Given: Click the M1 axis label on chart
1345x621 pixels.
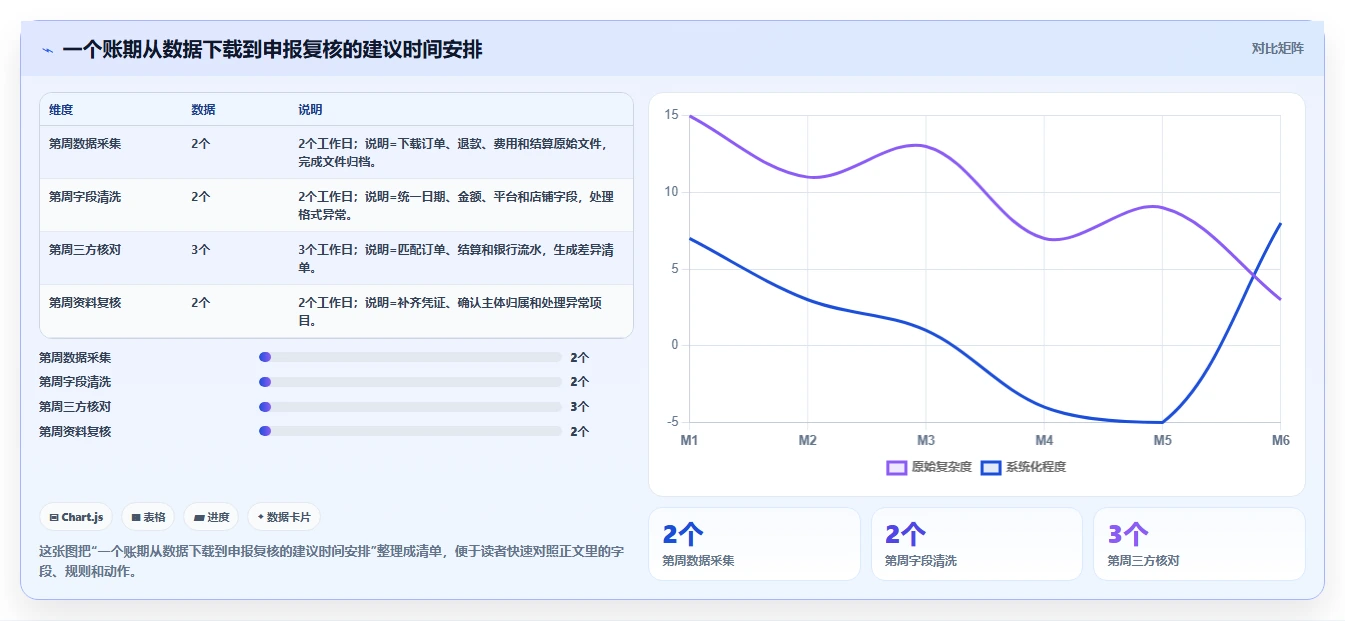Looking at the screenshot, I should (x=690, y=440).
